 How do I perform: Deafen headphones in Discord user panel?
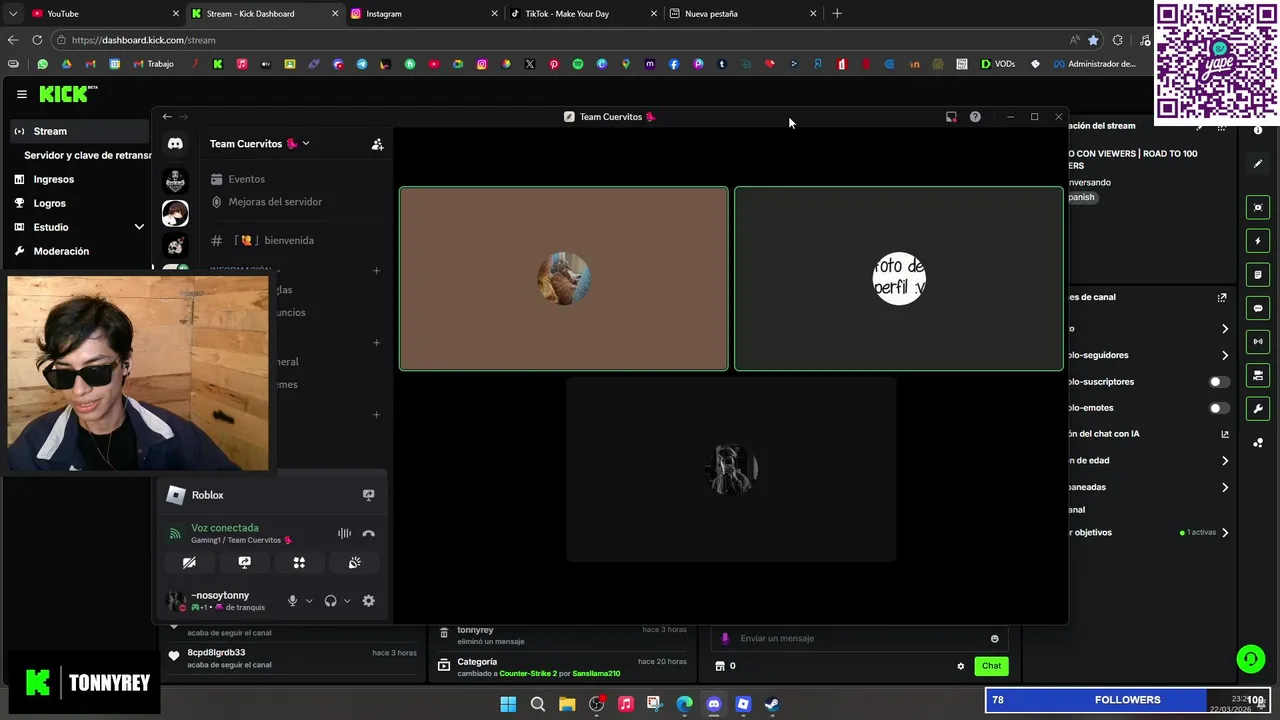(x=330, y=601)
